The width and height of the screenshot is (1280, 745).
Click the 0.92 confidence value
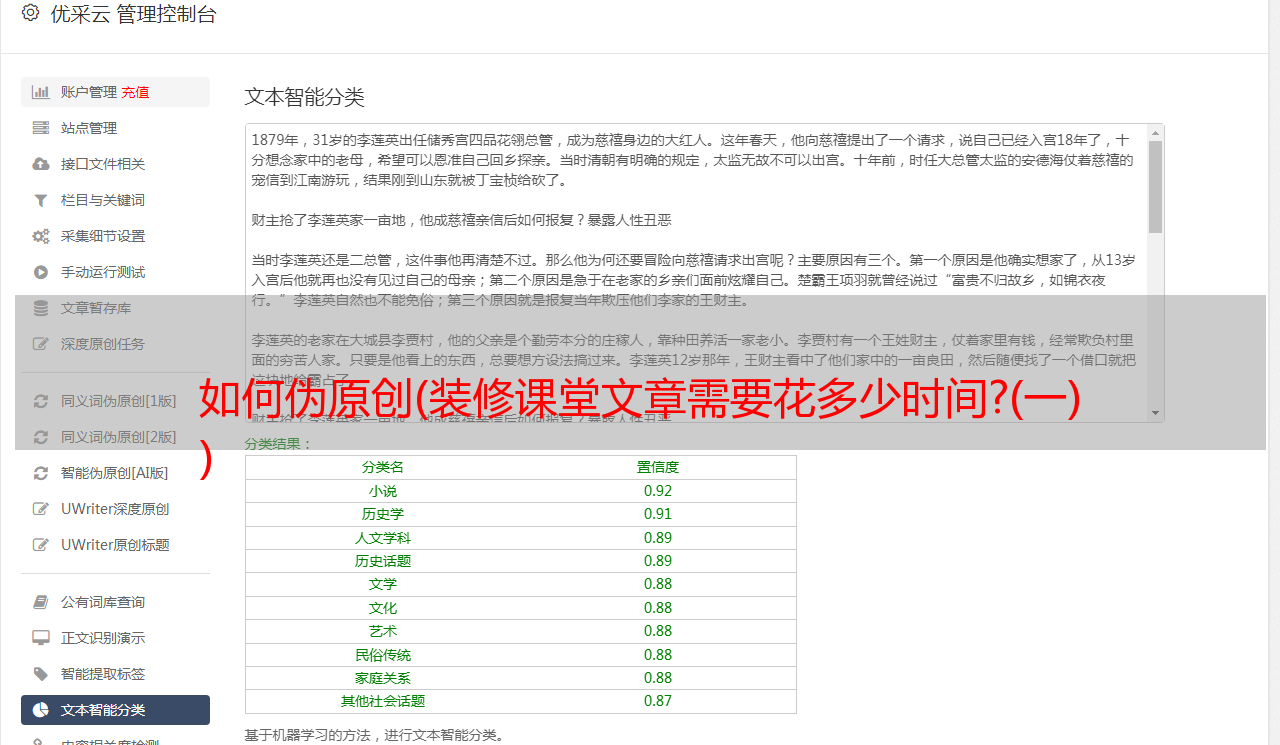coord(658,491)
